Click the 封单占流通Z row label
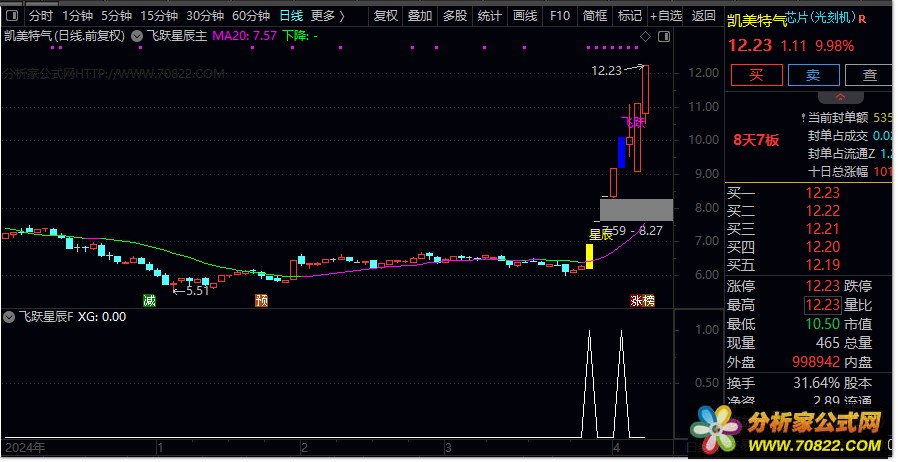The image size is (898, 462). 841,153
